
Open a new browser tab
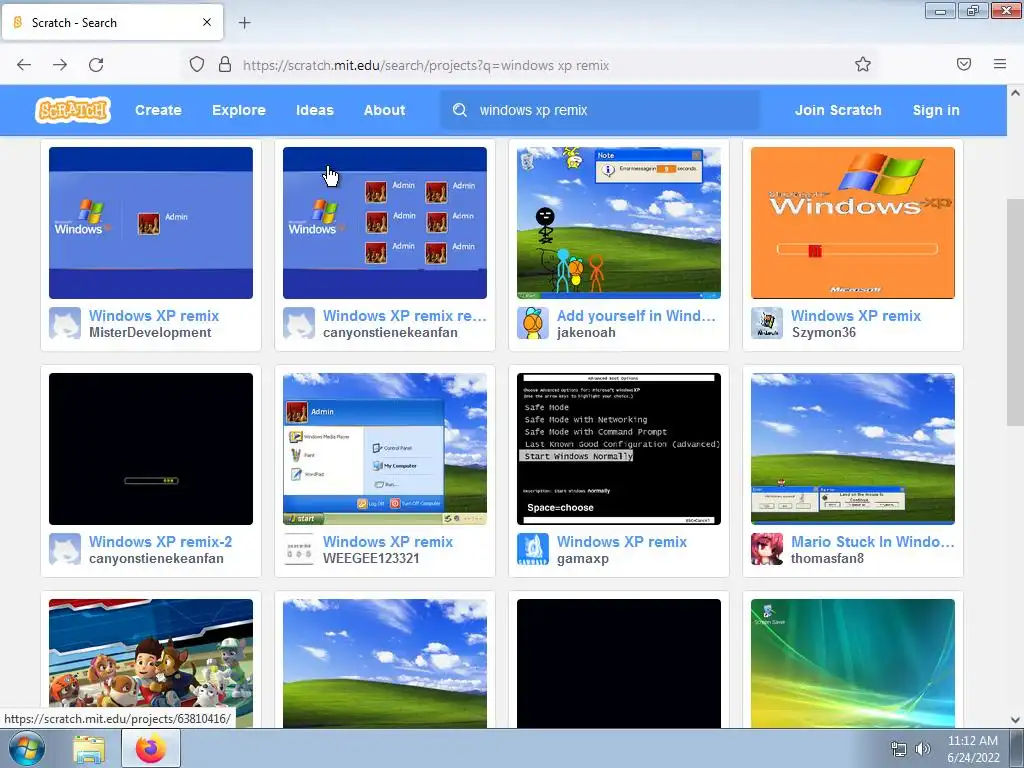pyautogui.click(x=244, y=23)
